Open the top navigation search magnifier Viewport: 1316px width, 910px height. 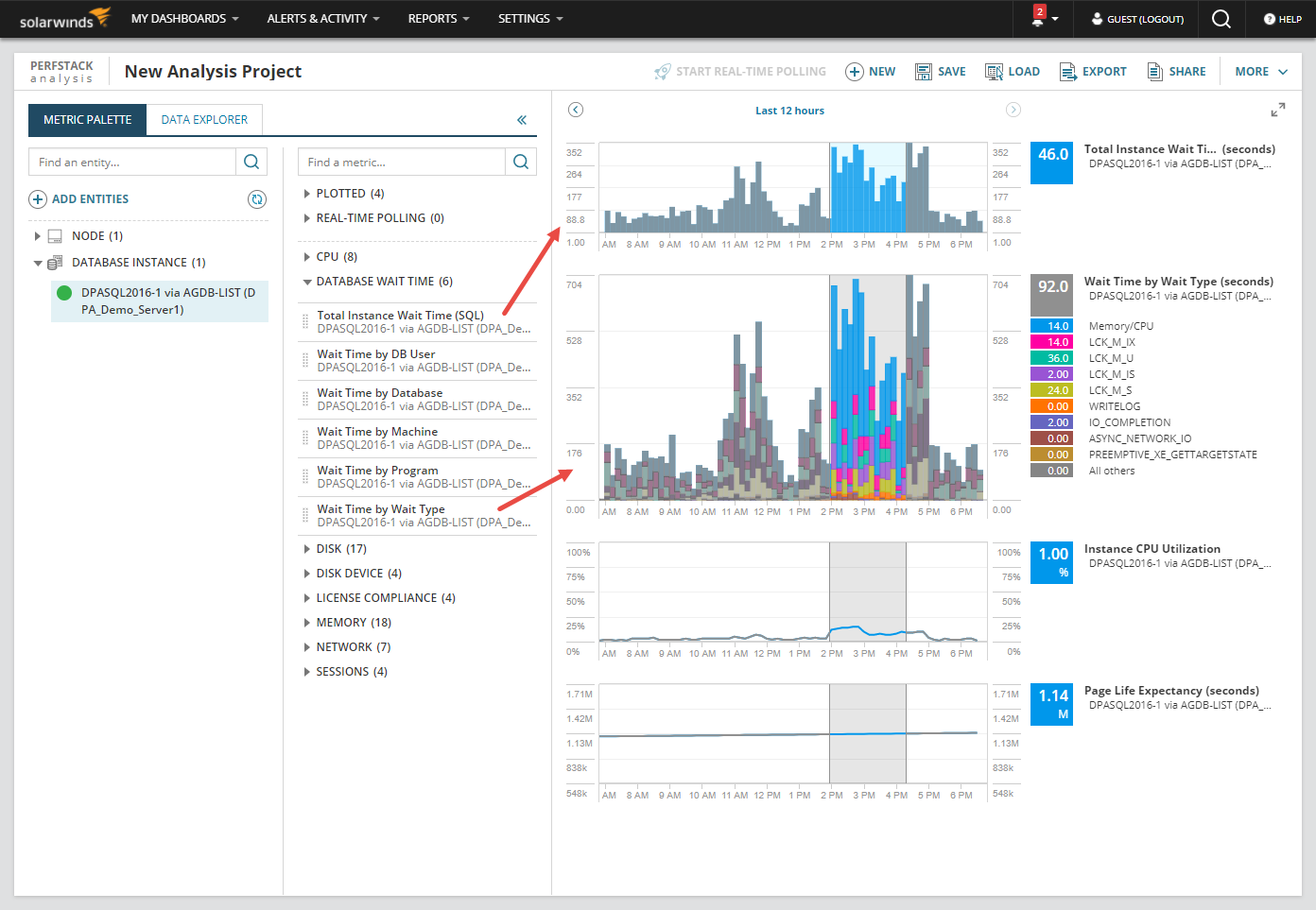click(x=1221, y=19)
